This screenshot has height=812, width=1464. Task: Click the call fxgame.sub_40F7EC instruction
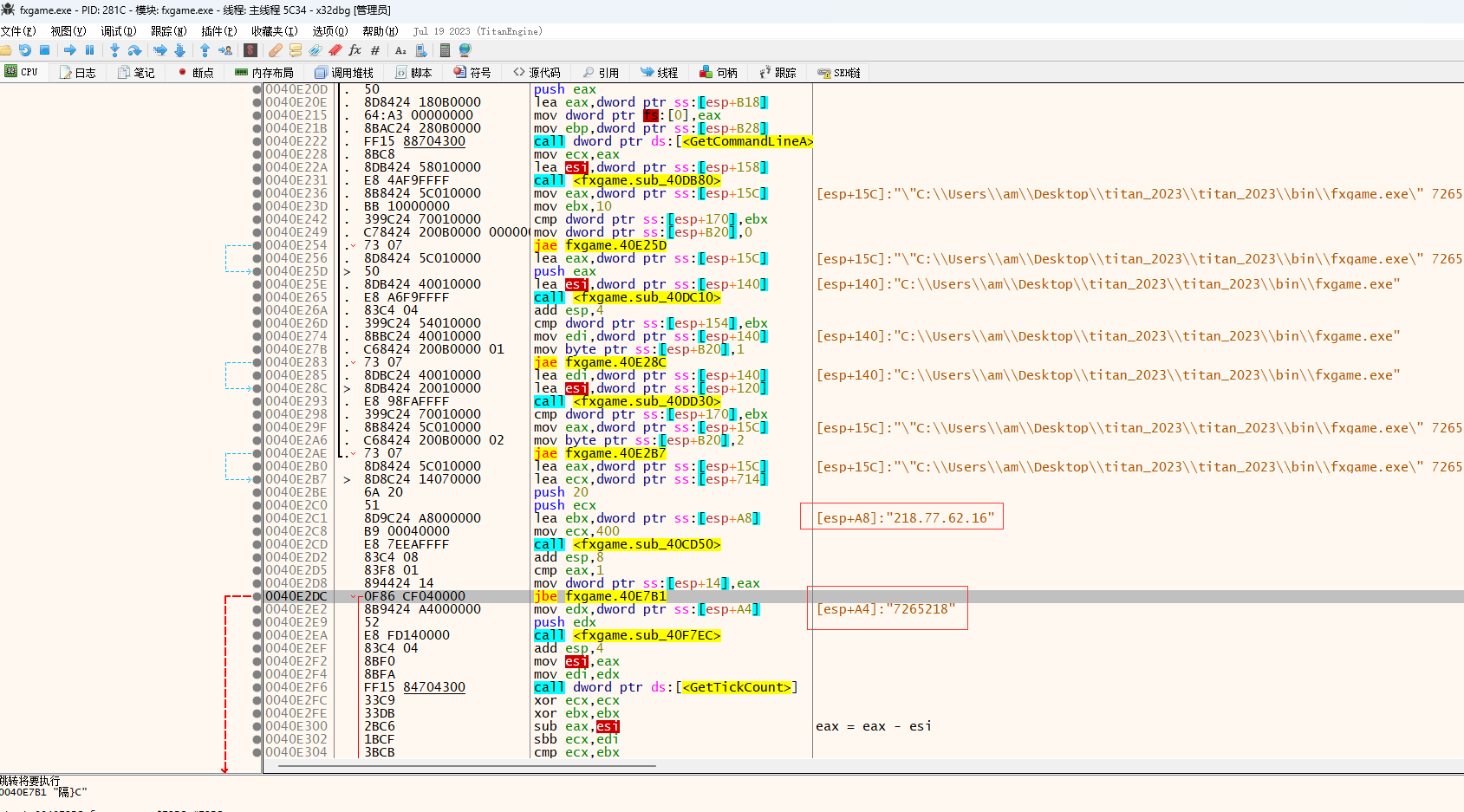pos(628,635)
